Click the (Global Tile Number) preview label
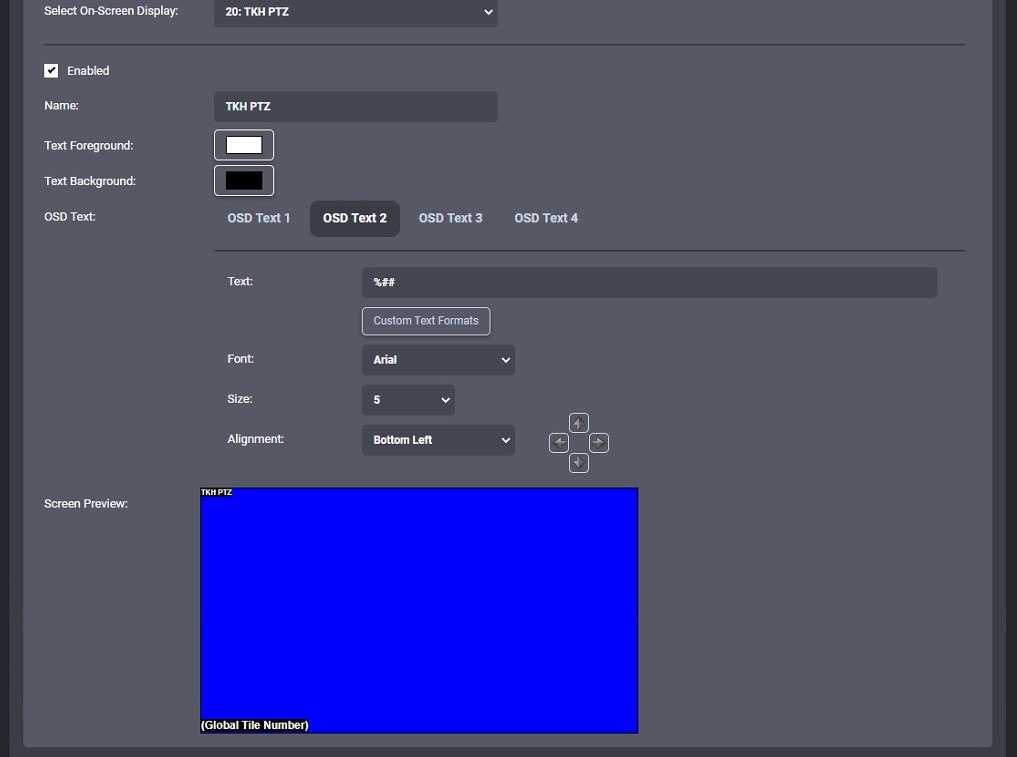The height and width of the screenshot is (757, 1017). (255, 725)
